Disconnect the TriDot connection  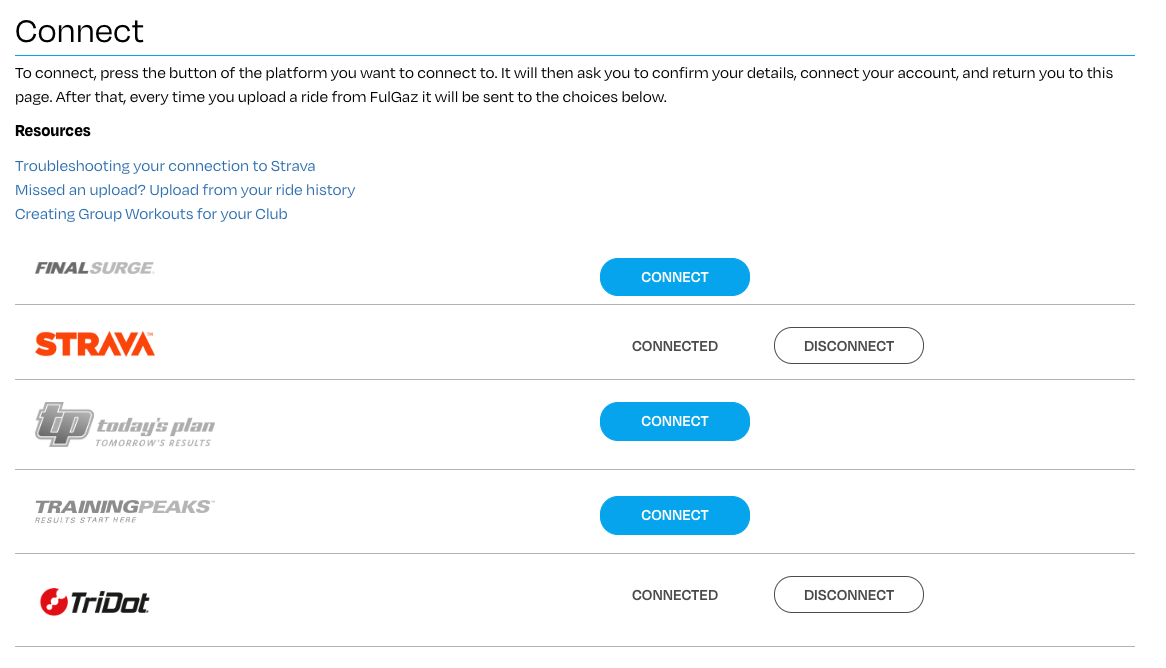[848, 594]
